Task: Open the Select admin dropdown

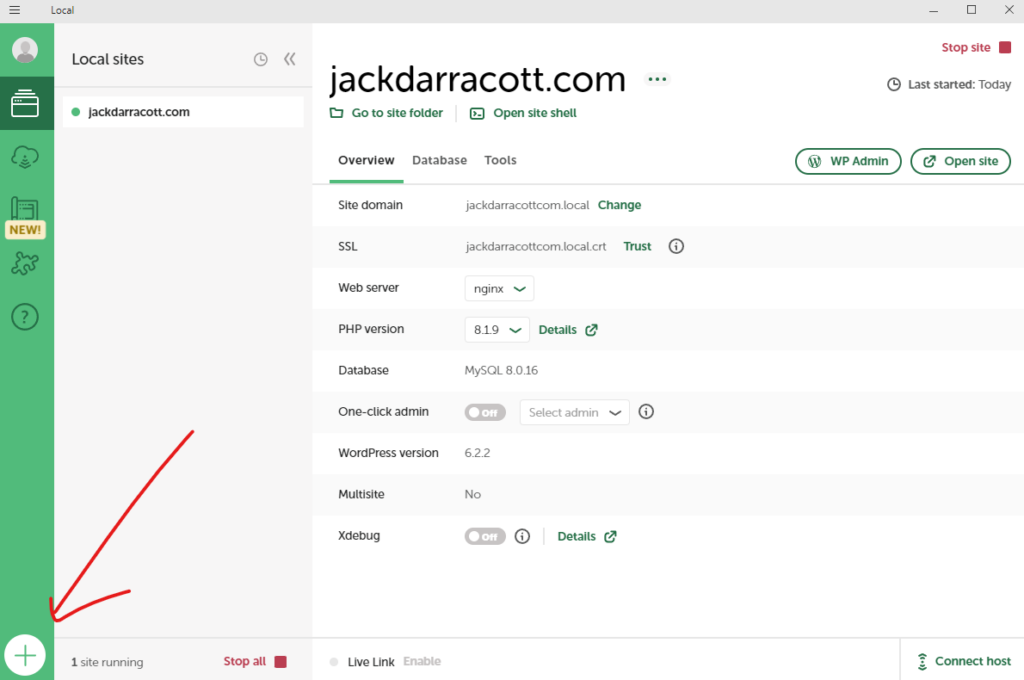Action: point(574,412)
